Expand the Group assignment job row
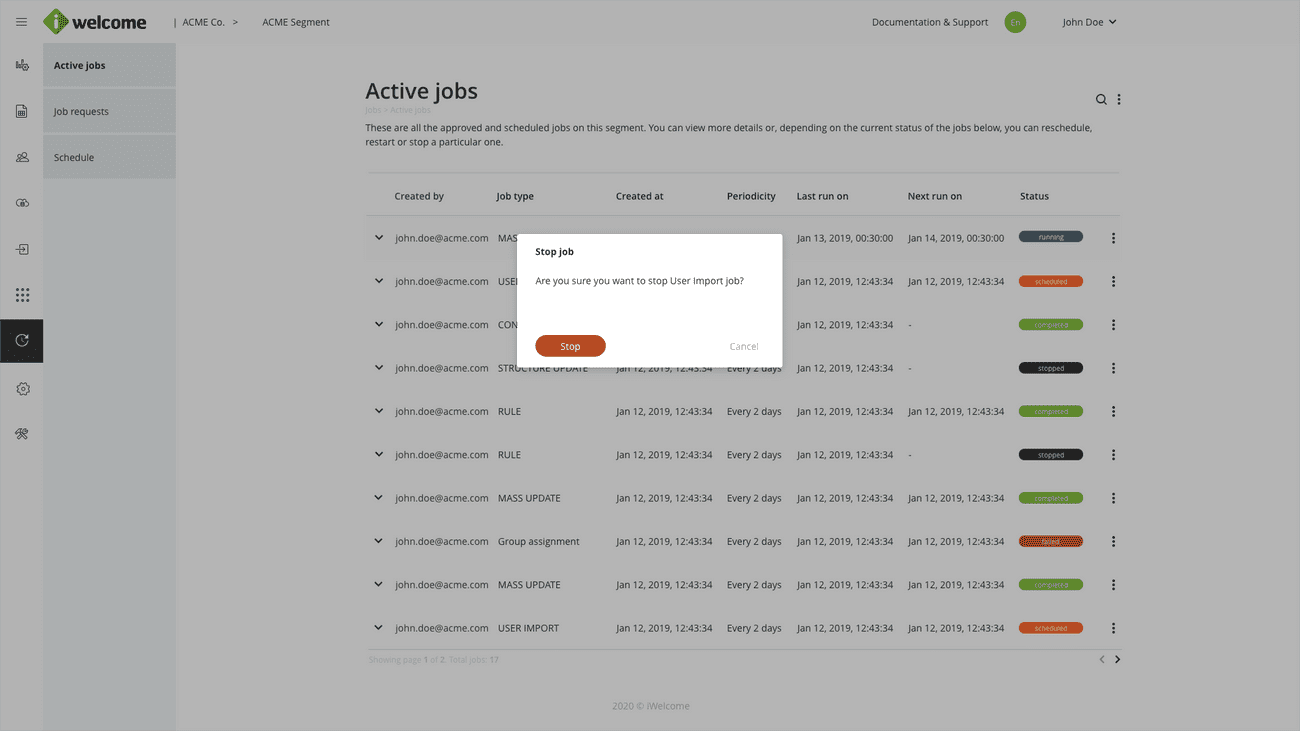 379,541
